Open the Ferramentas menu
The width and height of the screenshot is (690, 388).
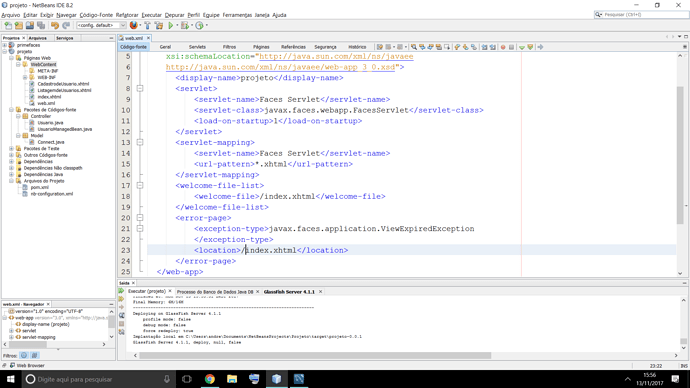[x=237, y=15]
